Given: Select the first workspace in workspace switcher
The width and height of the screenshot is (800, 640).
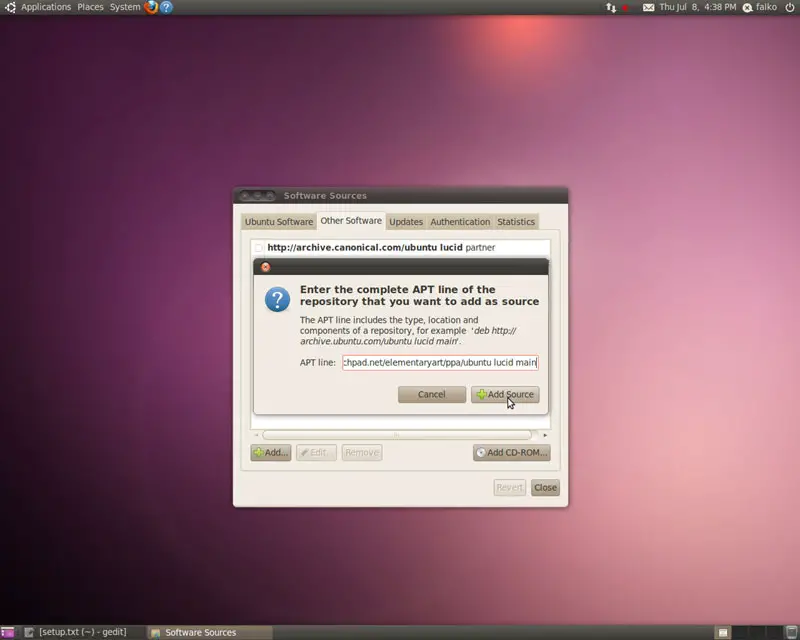Looking at the screenshot, I should point(723,632).
